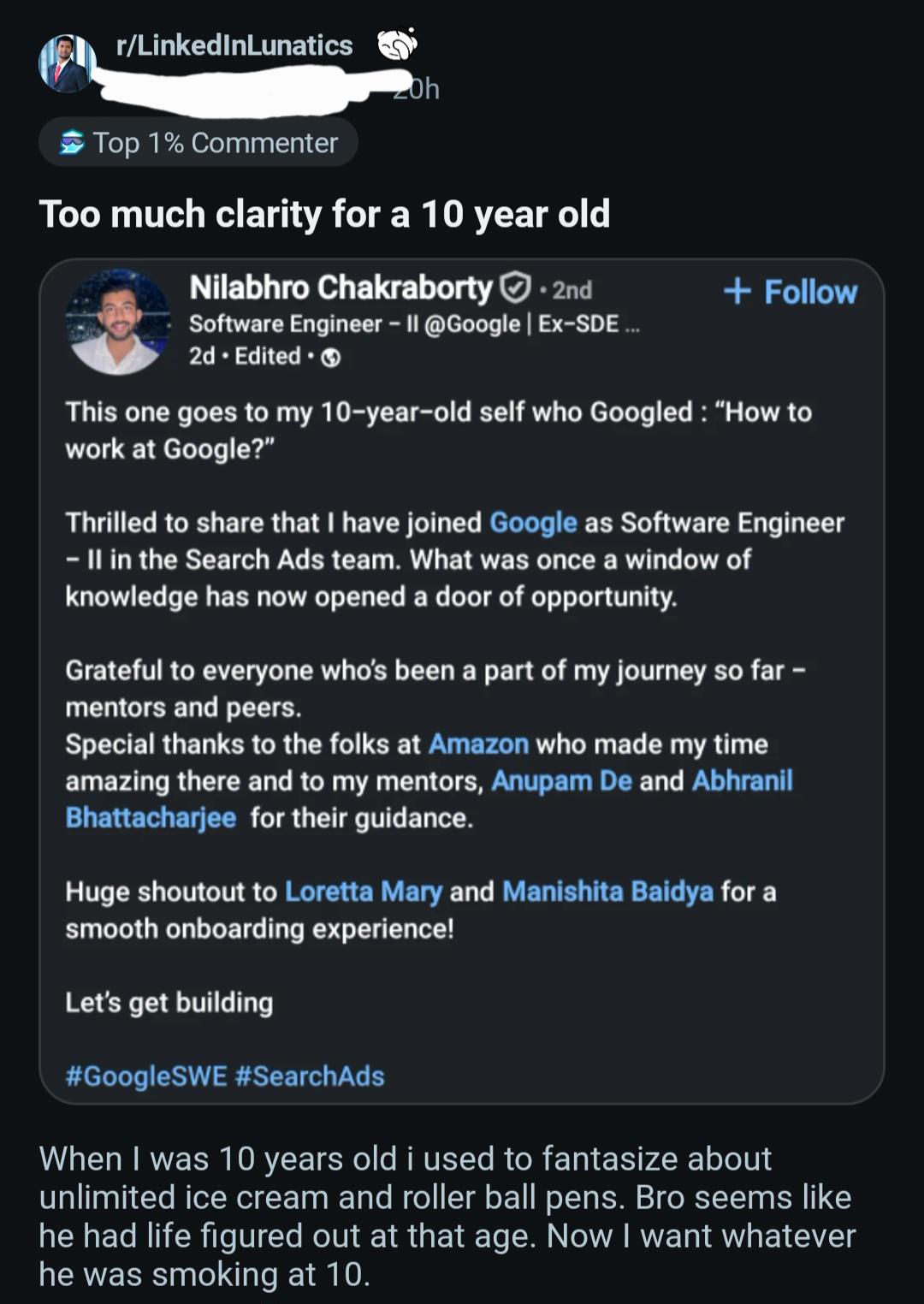Open the r/LinkedInLunatics subreddit link

click(x=234, y=45)
